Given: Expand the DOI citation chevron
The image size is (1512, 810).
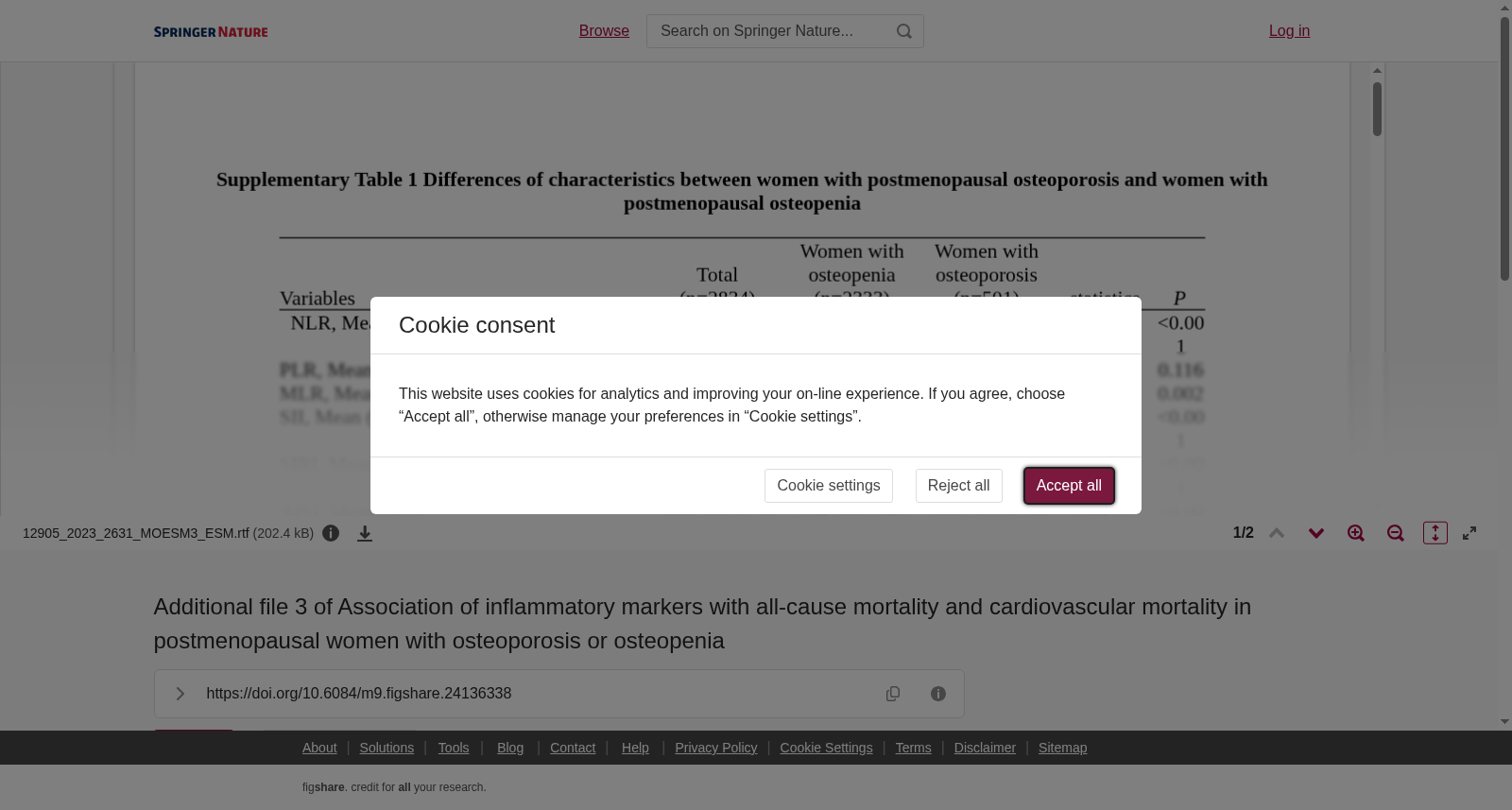Looking at the screenshot, I should click(180, 694).
